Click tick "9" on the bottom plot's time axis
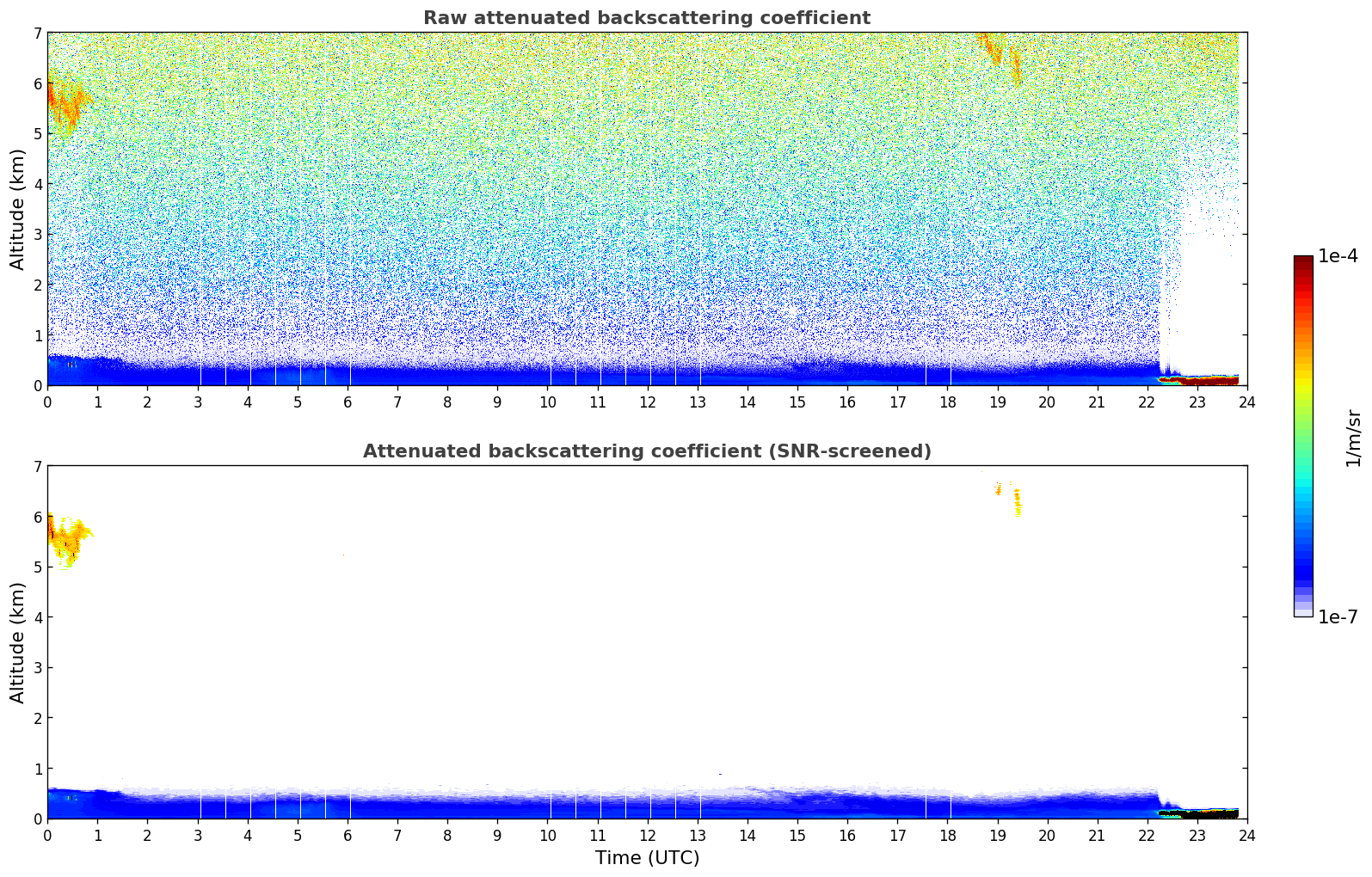 click(x=497, y=835)
